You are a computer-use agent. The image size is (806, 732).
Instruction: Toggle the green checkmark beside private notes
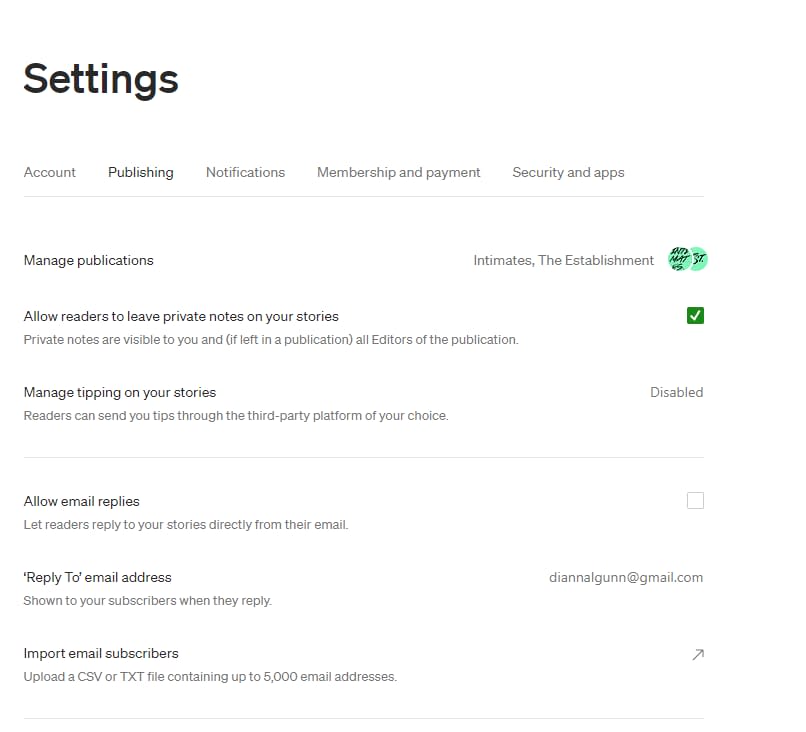[695, 315]
